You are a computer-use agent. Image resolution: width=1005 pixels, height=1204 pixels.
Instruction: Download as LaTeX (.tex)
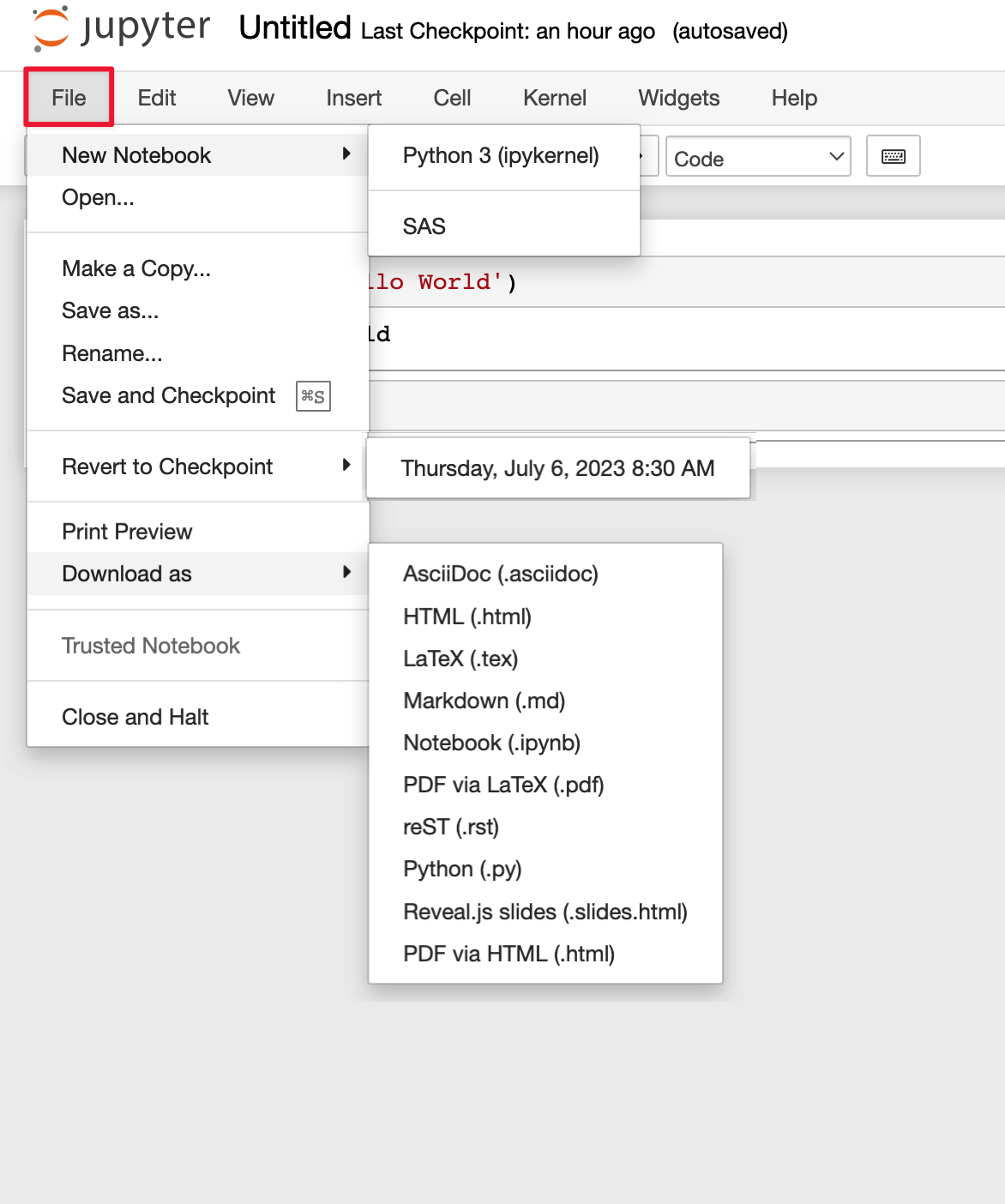[545, 659]
